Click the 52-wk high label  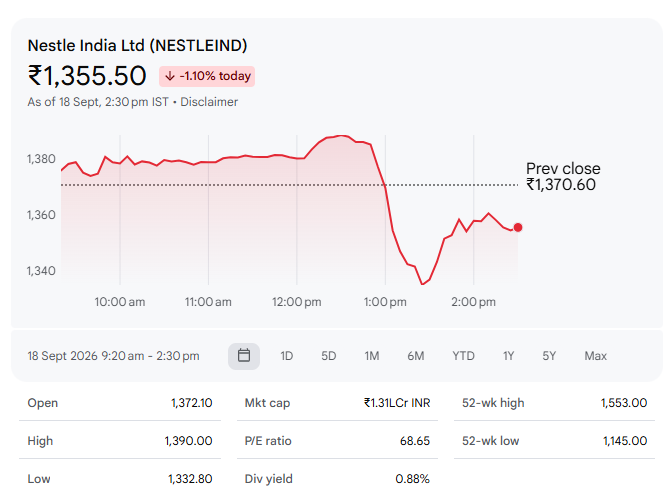tap(493, 403)
